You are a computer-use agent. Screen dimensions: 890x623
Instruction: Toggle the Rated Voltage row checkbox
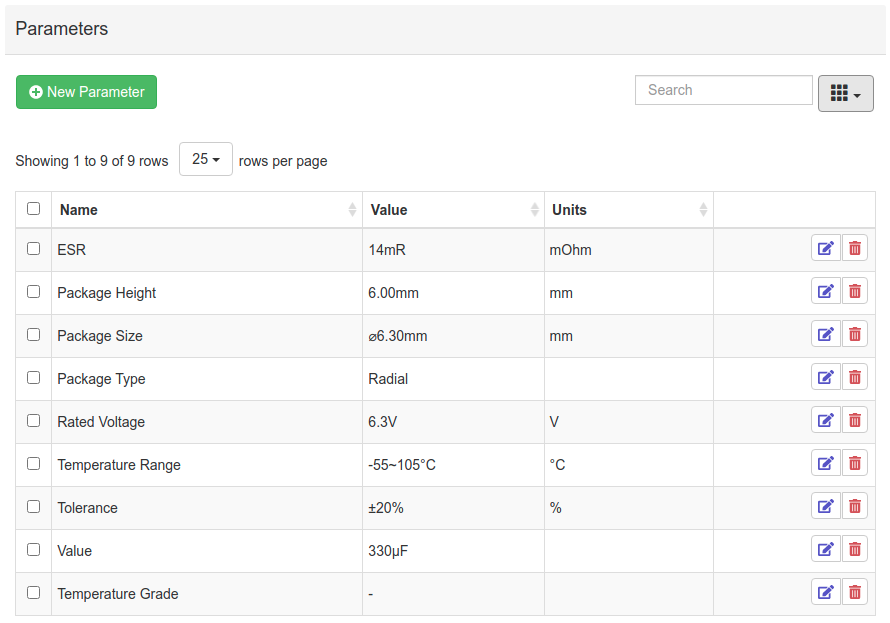tap(34, 421)
